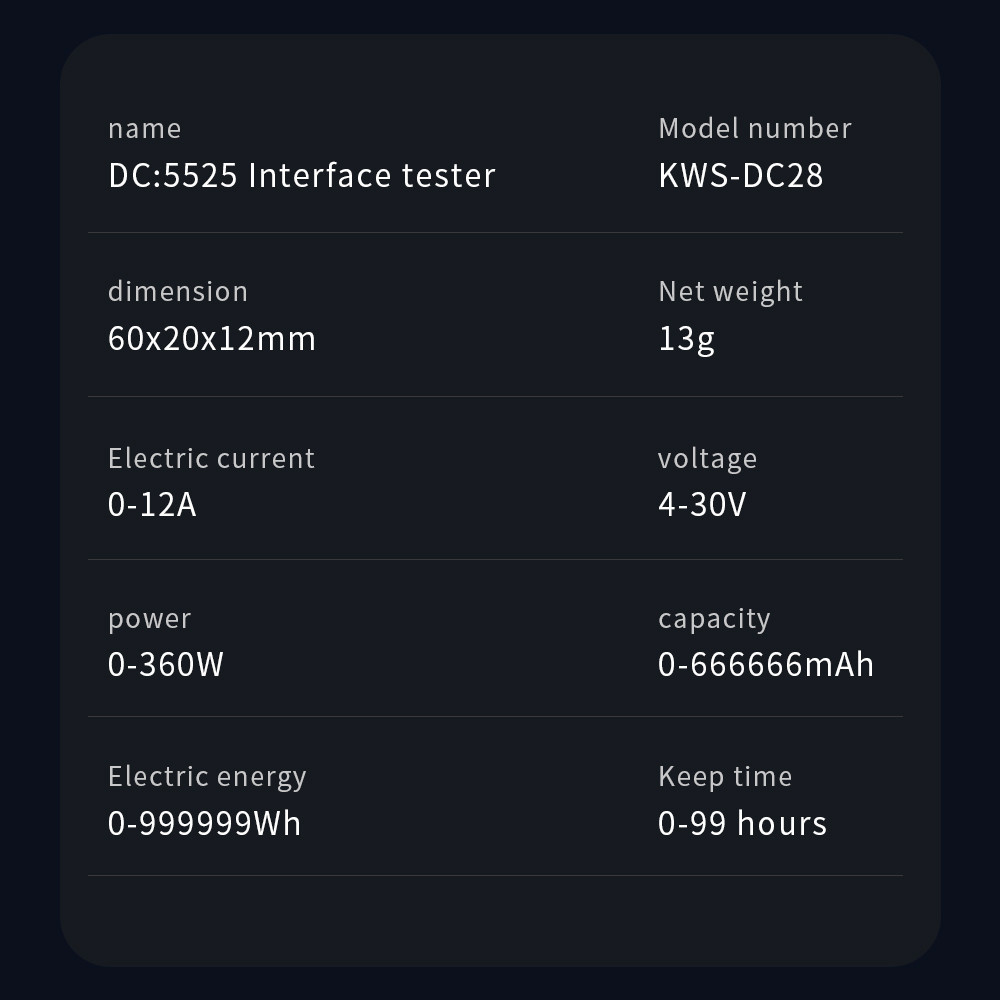Image resolution: width=1000 pixels, height=1000 pixels.
Task: Click the 'Model number' label
Action: (x=755, y=129)
